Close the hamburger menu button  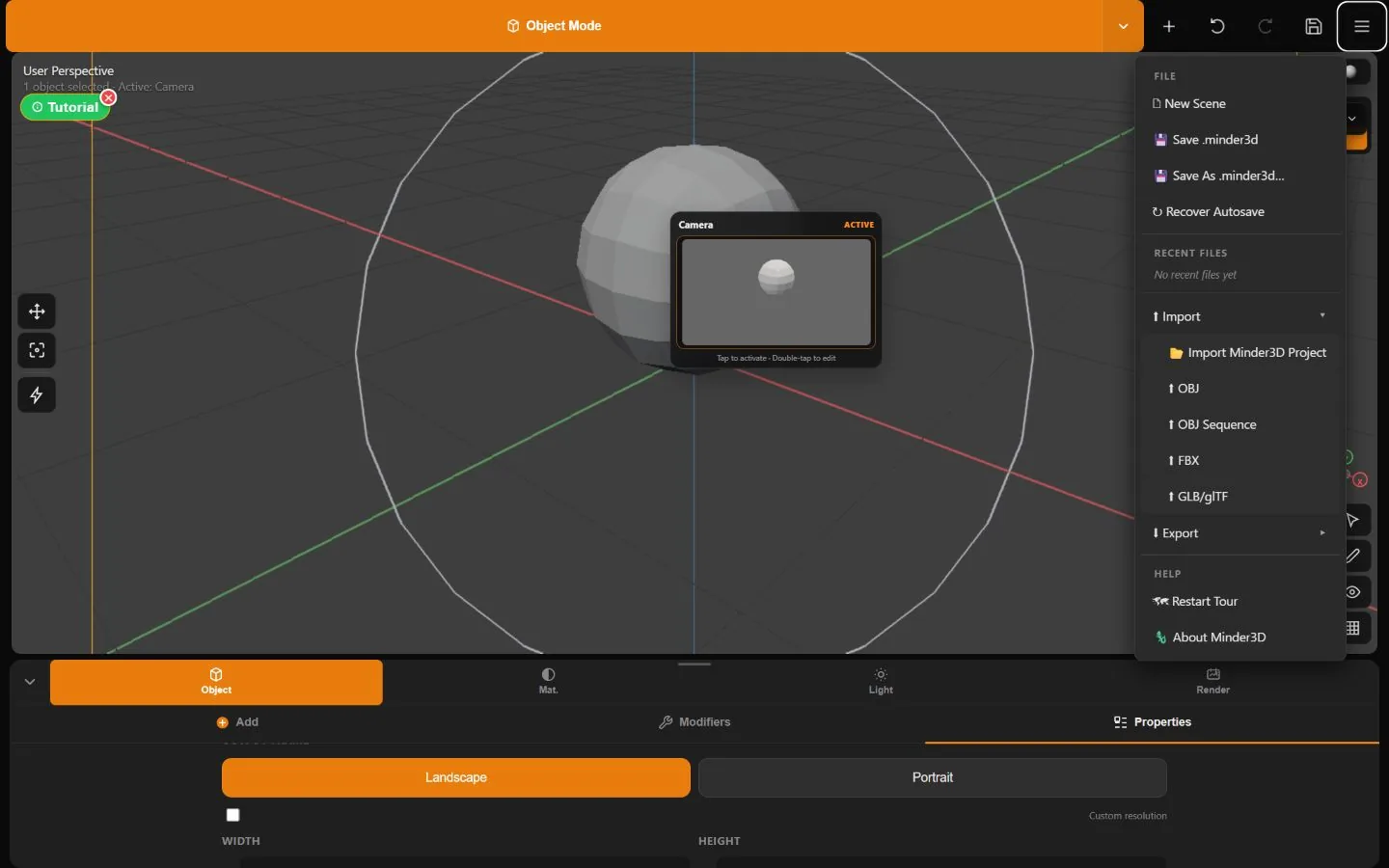[1362, 26]
